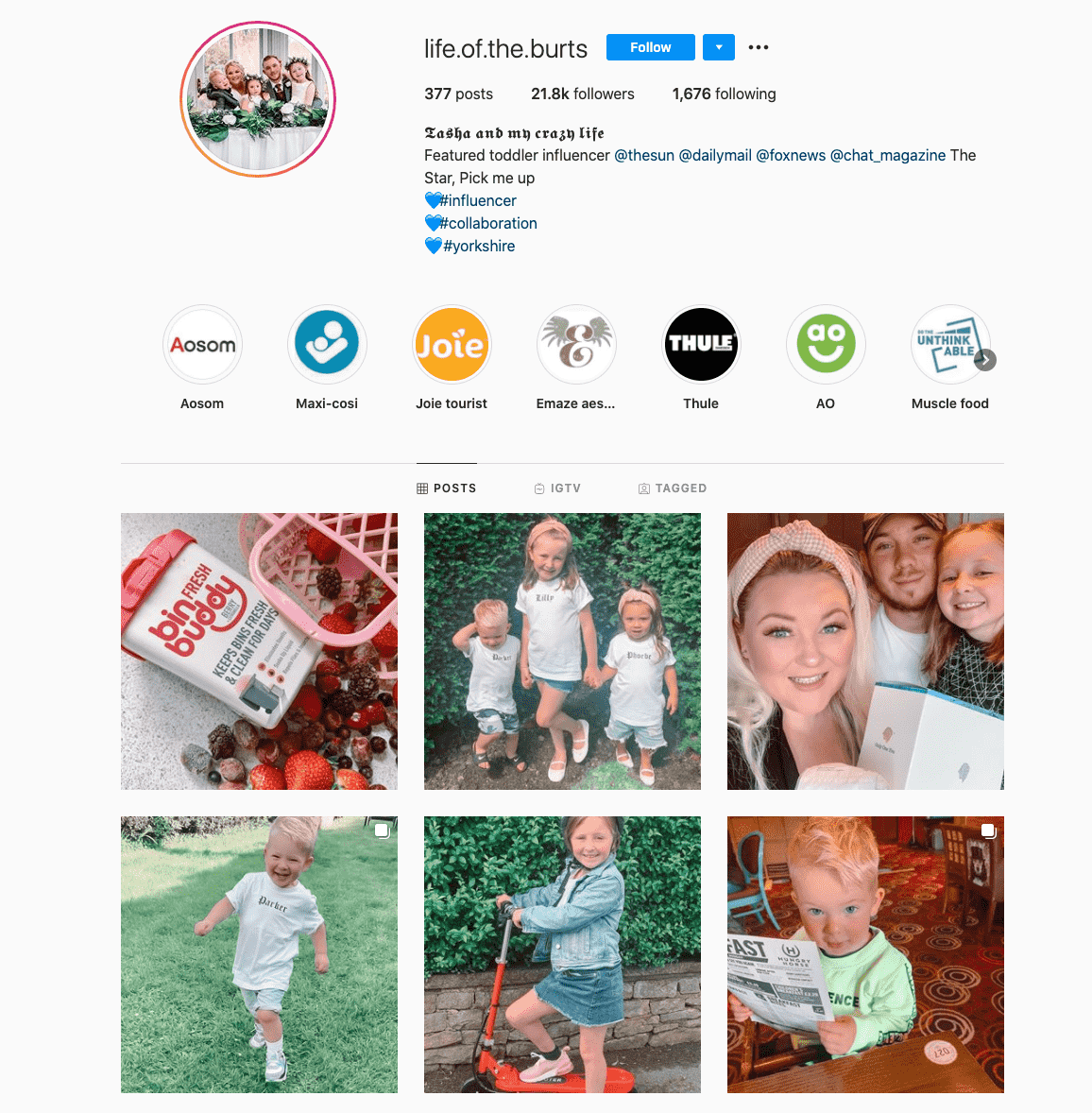Click the blue Follow button

click(651, 47)
